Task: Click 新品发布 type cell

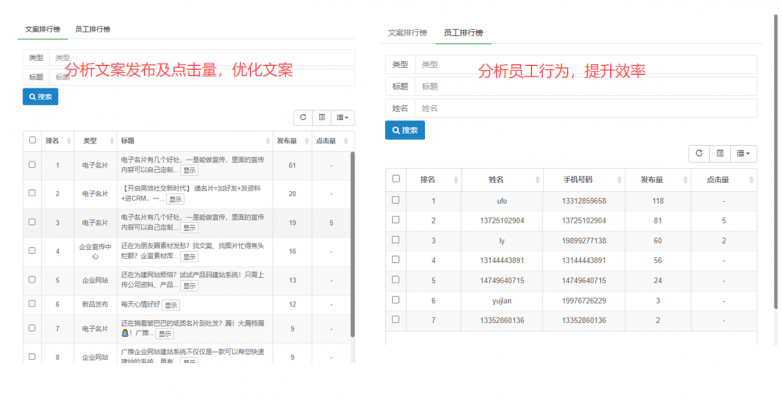Action: tap(95, 304)
